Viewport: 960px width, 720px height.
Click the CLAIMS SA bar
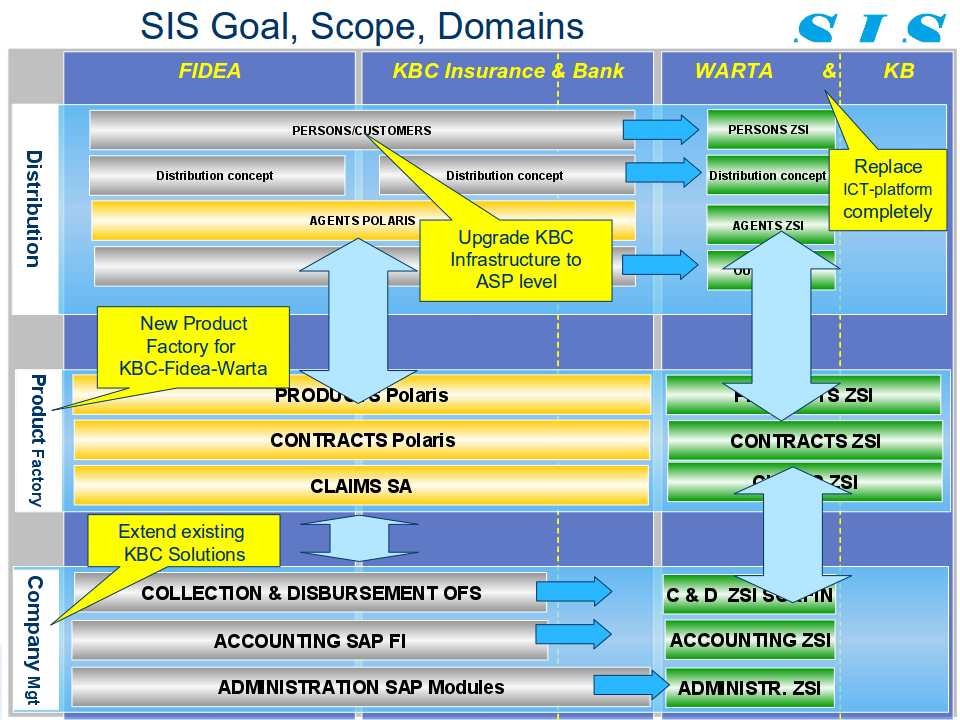tap(361, 486)
